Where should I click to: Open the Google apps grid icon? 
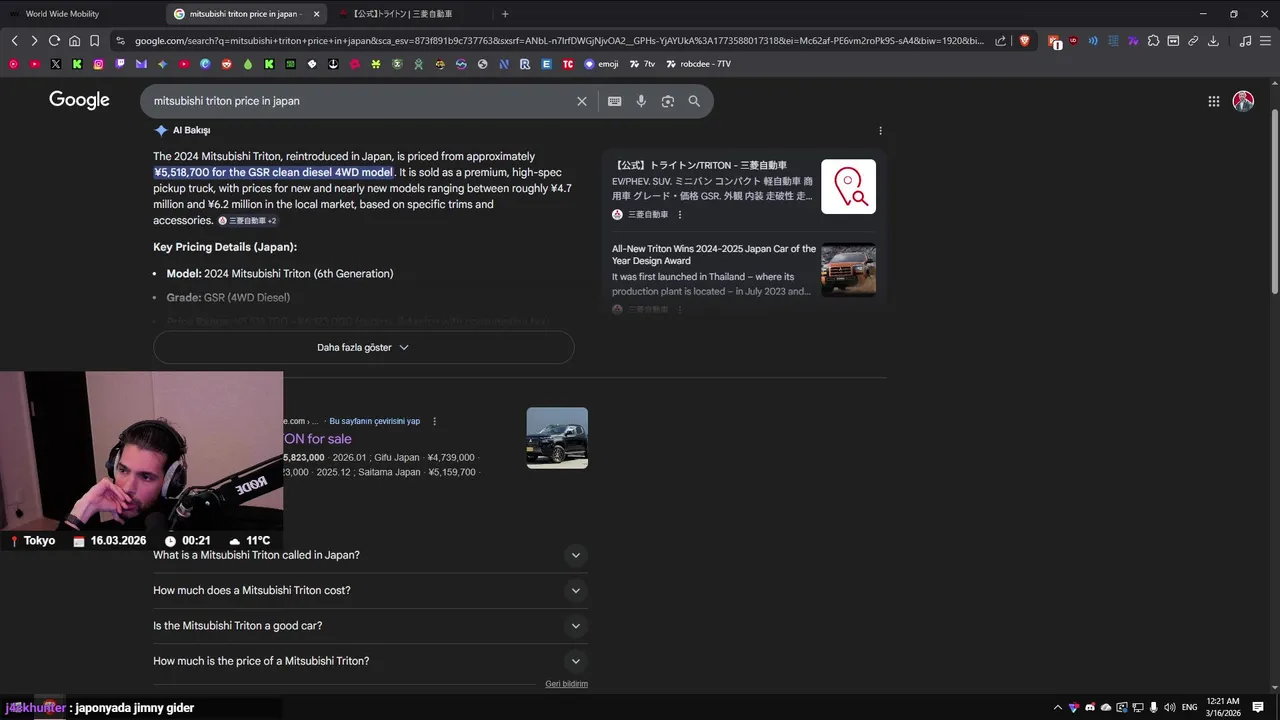pos(1213,101)
